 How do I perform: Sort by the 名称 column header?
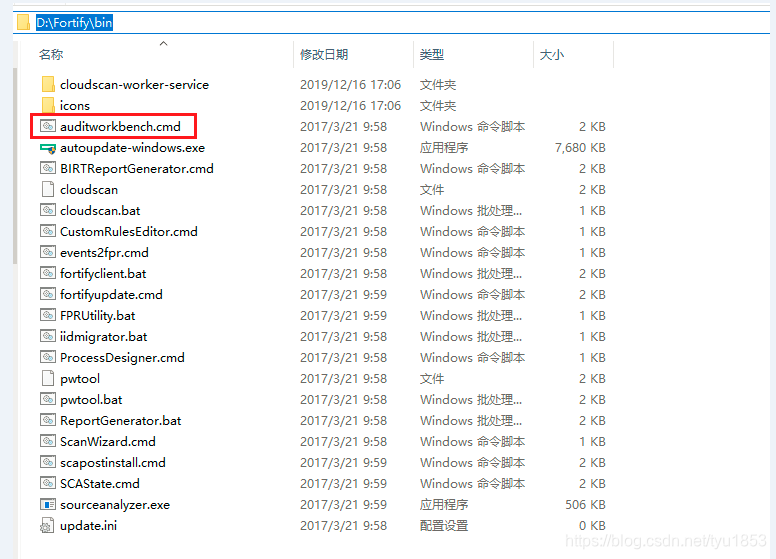click(x=51, y=54)
